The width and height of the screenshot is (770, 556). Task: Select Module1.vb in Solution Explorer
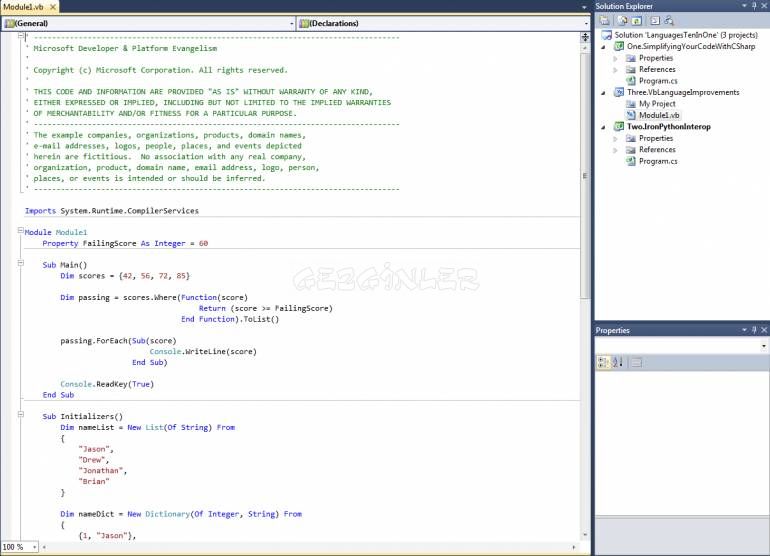pos(659,115)
